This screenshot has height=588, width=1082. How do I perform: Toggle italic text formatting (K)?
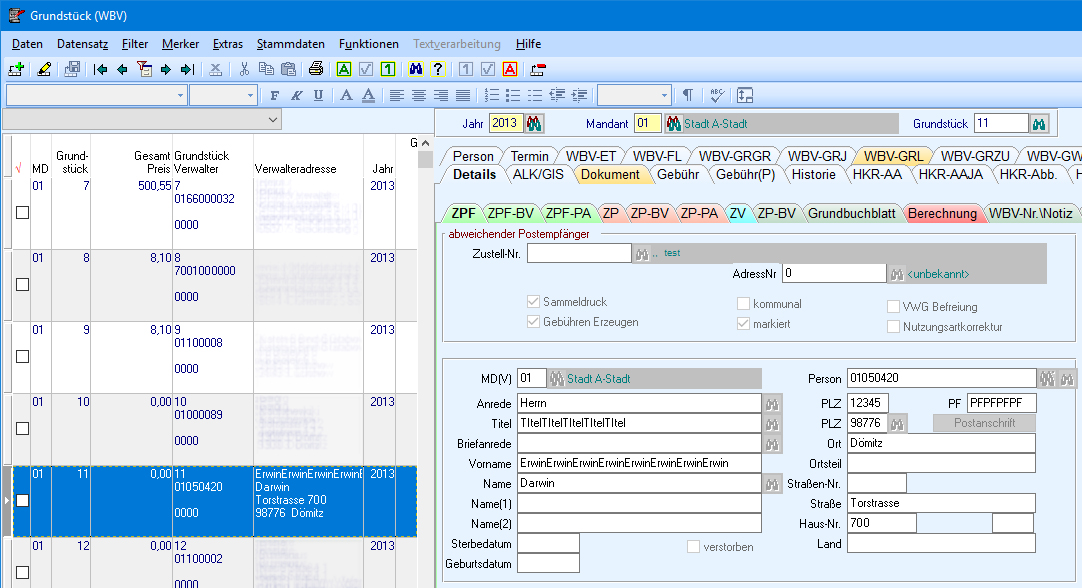297,95
